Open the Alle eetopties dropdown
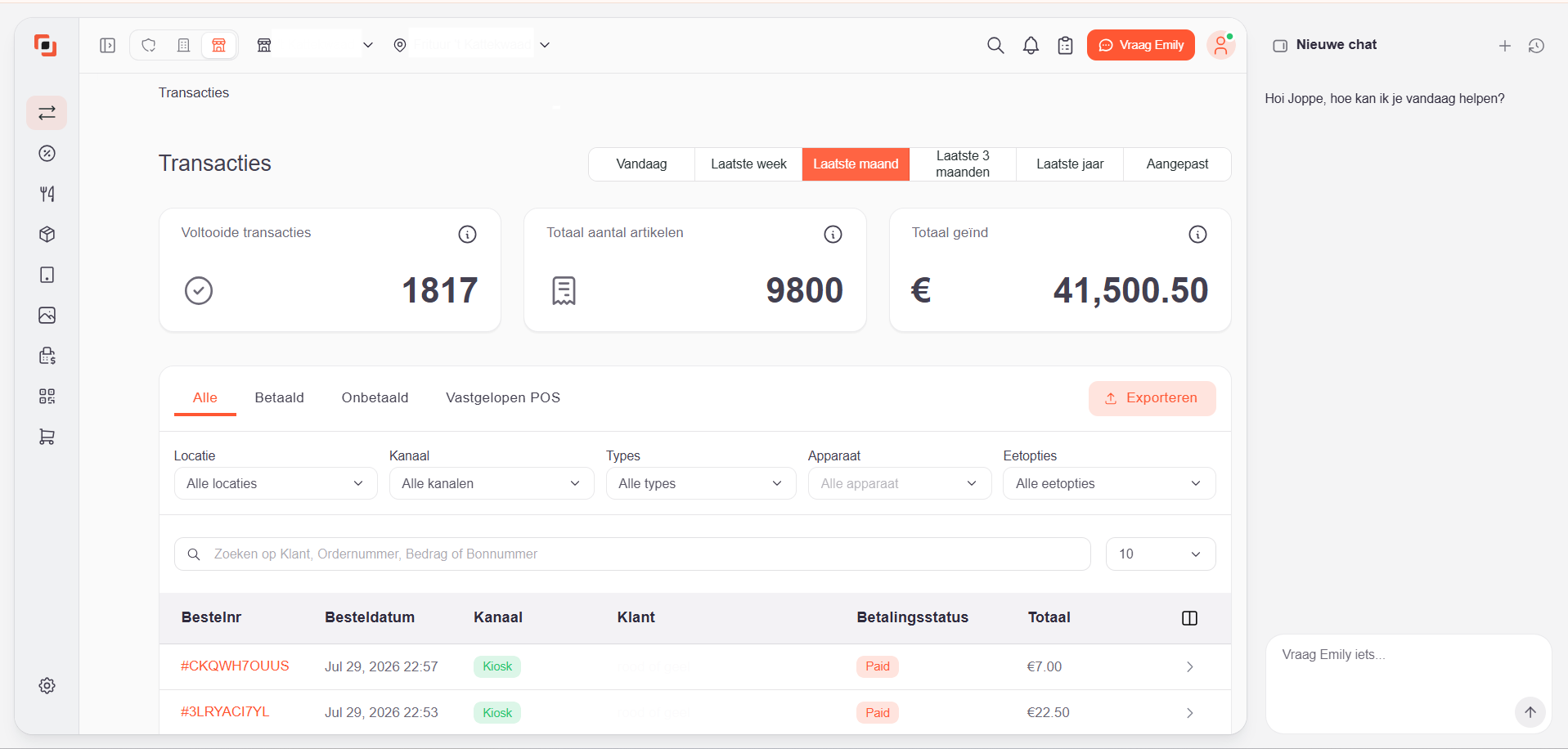Image resolution: width=1568 pixels, height=749 pixels. [1109, 483]
